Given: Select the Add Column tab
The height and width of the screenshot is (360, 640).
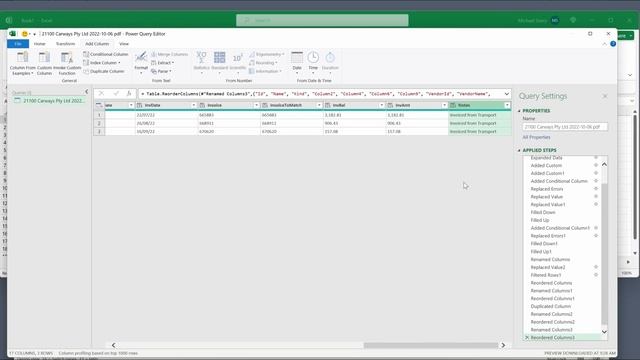Looking at the screenshot, I should coord(97,44).
